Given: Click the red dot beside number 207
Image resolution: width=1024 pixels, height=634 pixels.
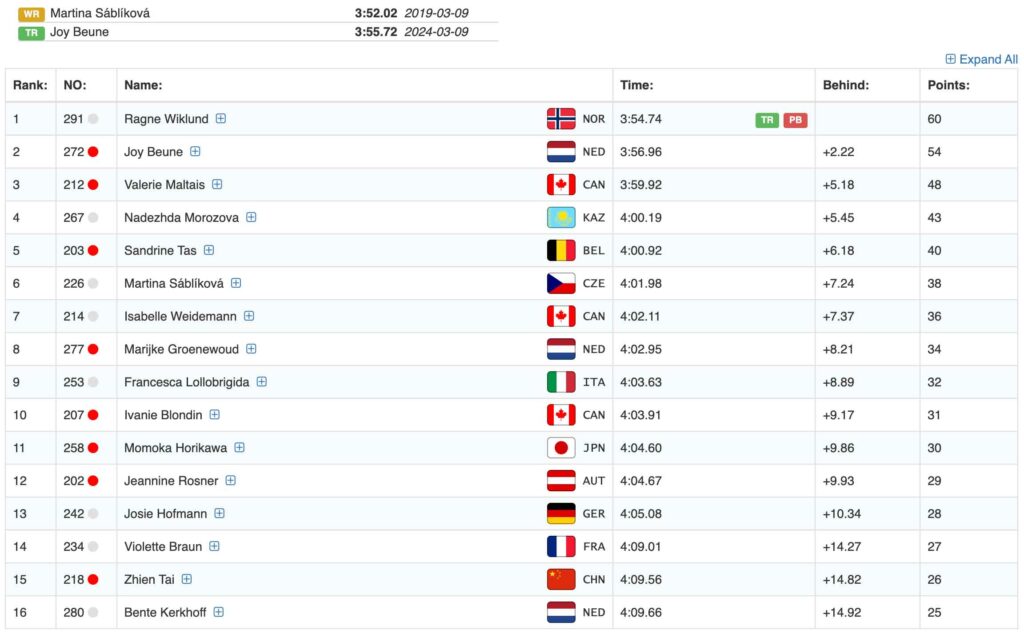Looking at the screenshot, I should [93, 415].
